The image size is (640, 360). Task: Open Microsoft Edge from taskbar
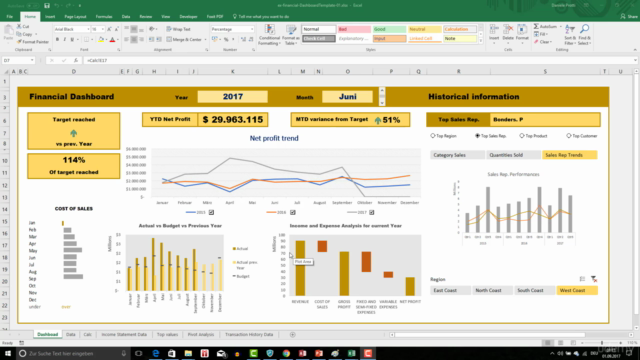coord(156,353)
